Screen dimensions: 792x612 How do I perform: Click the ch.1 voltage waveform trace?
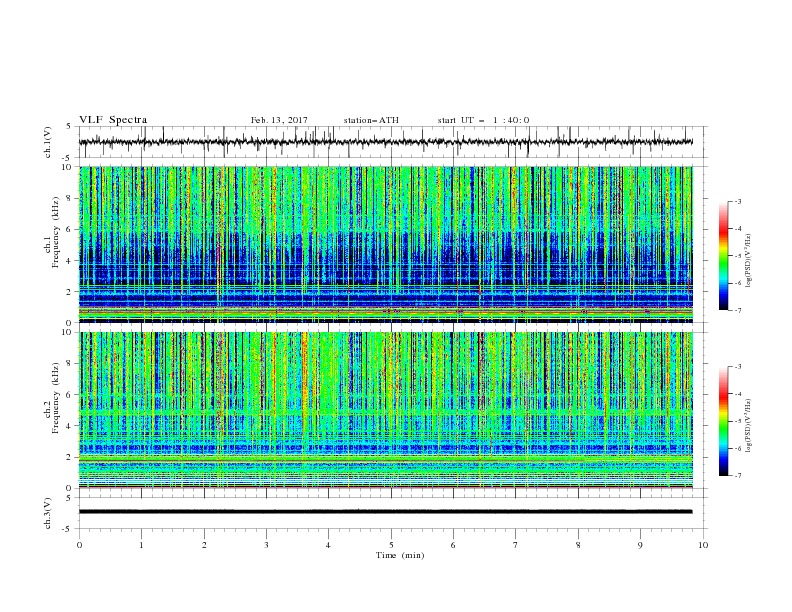[x=385, y=142]
